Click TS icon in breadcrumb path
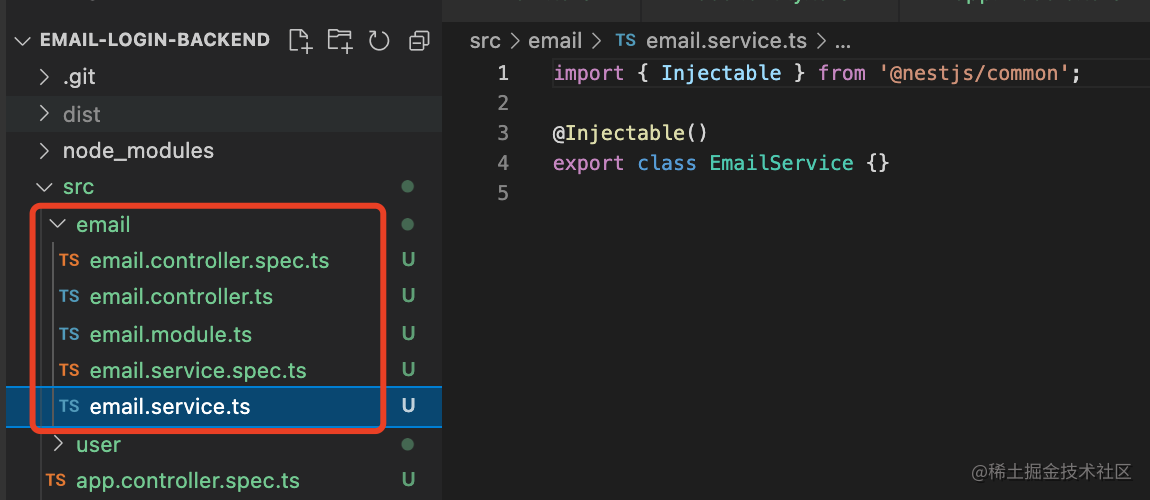 tap(625, 41)
